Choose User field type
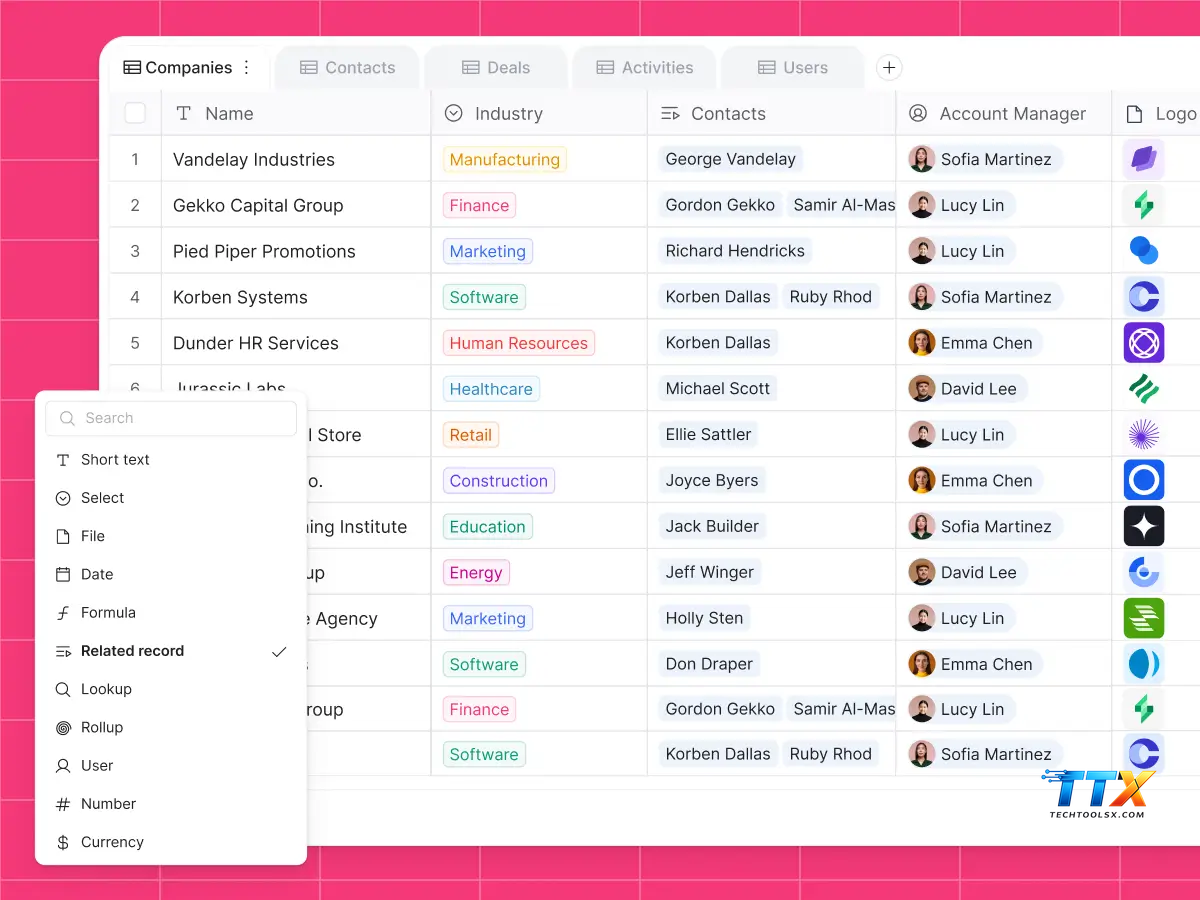 click(x=171, y=766)
